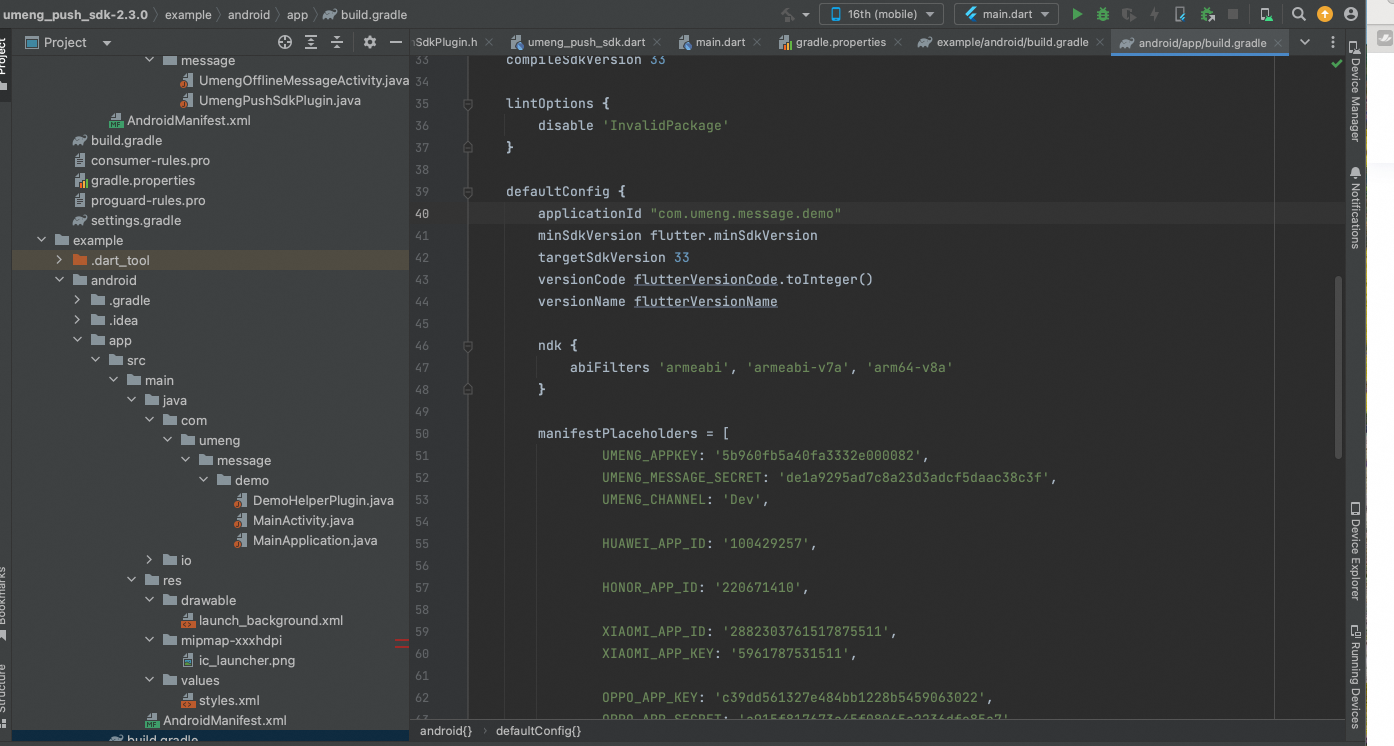1394x746 pixels.
Task: Start debugging with the green bug icon
Action: coord(1103,14)
